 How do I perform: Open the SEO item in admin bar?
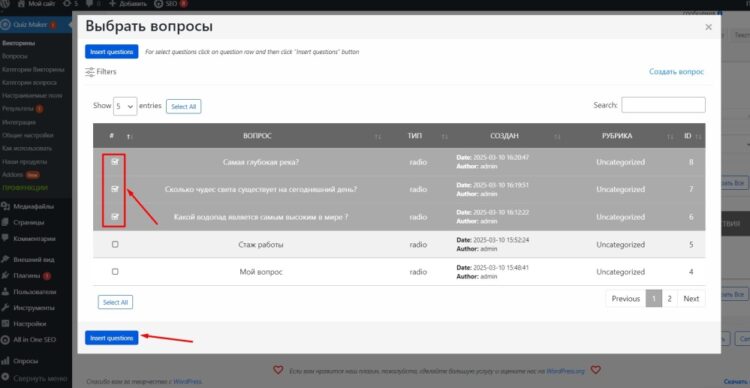coord(171,4)
